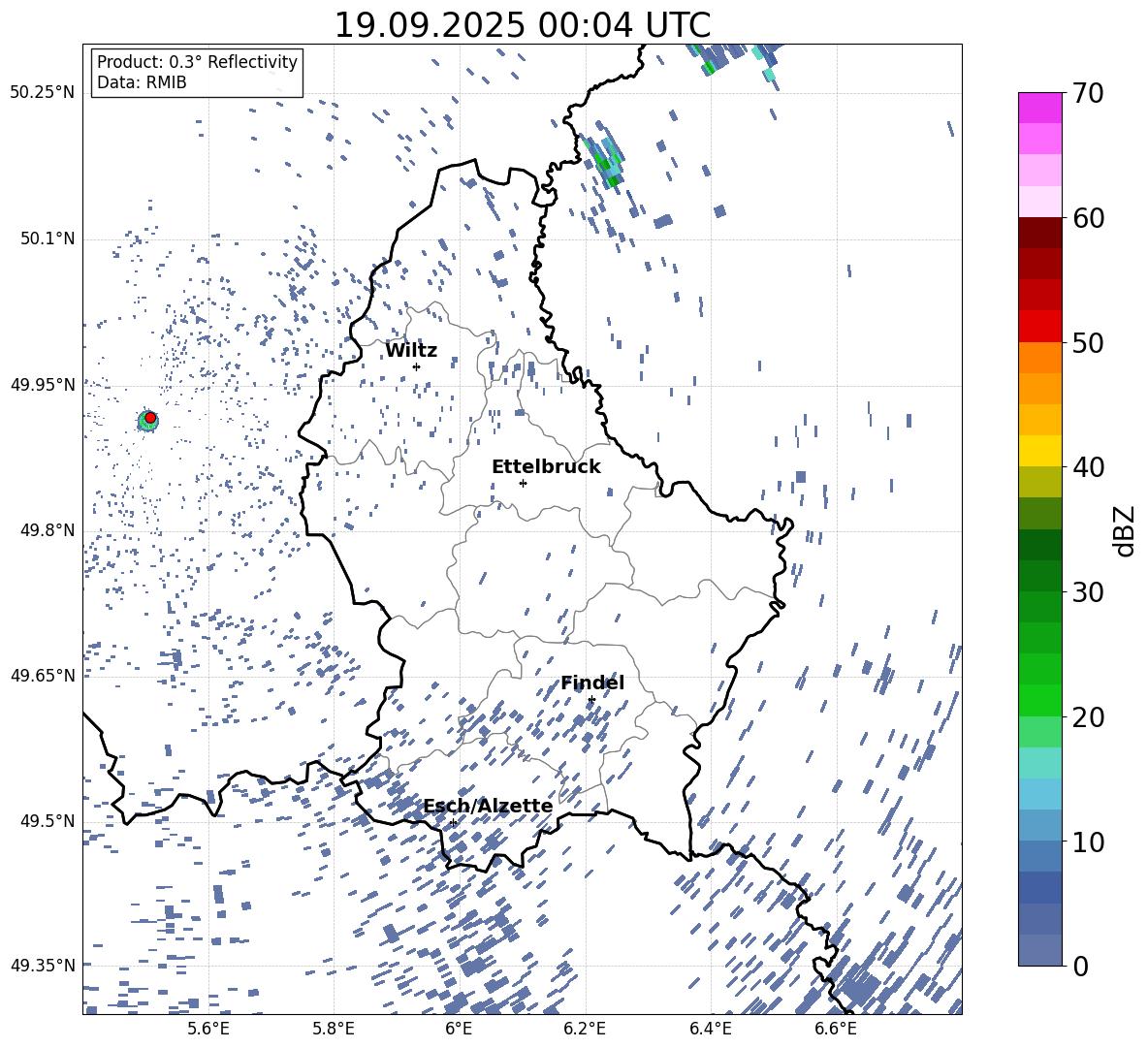Image resolution: width=1148 pixels, height=1048 pixels.
Task: Click the 30 colorbar tick label
Action: (x=1088, y=592)
